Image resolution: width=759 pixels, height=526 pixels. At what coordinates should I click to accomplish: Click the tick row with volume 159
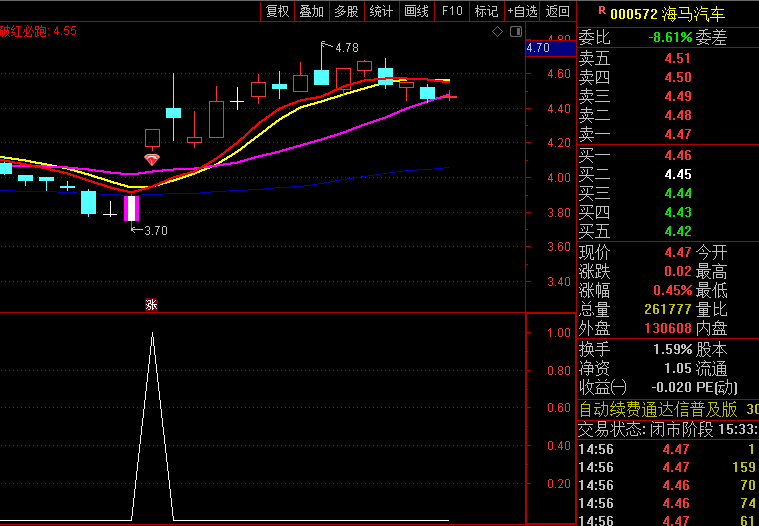668,467
